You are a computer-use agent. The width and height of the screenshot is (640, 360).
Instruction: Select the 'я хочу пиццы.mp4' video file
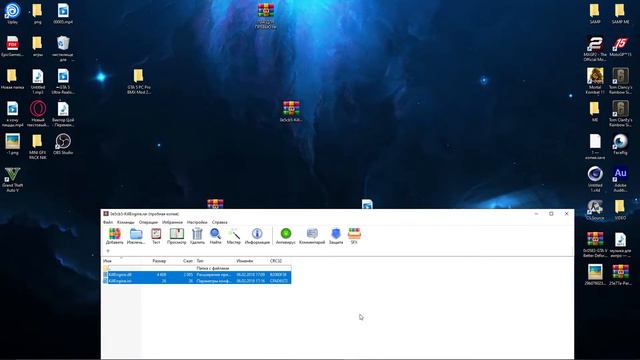tap(13, 113)
